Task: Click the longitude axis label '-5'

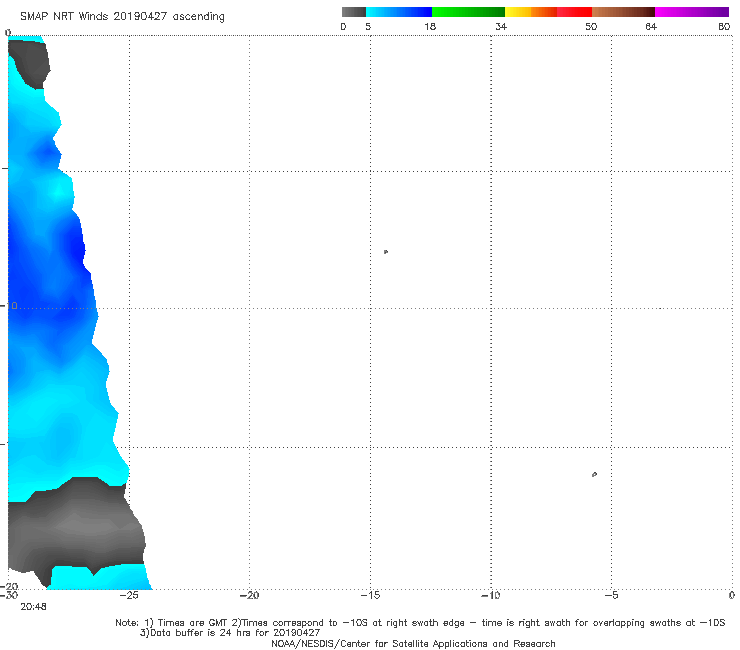Action: pos(611,595)
